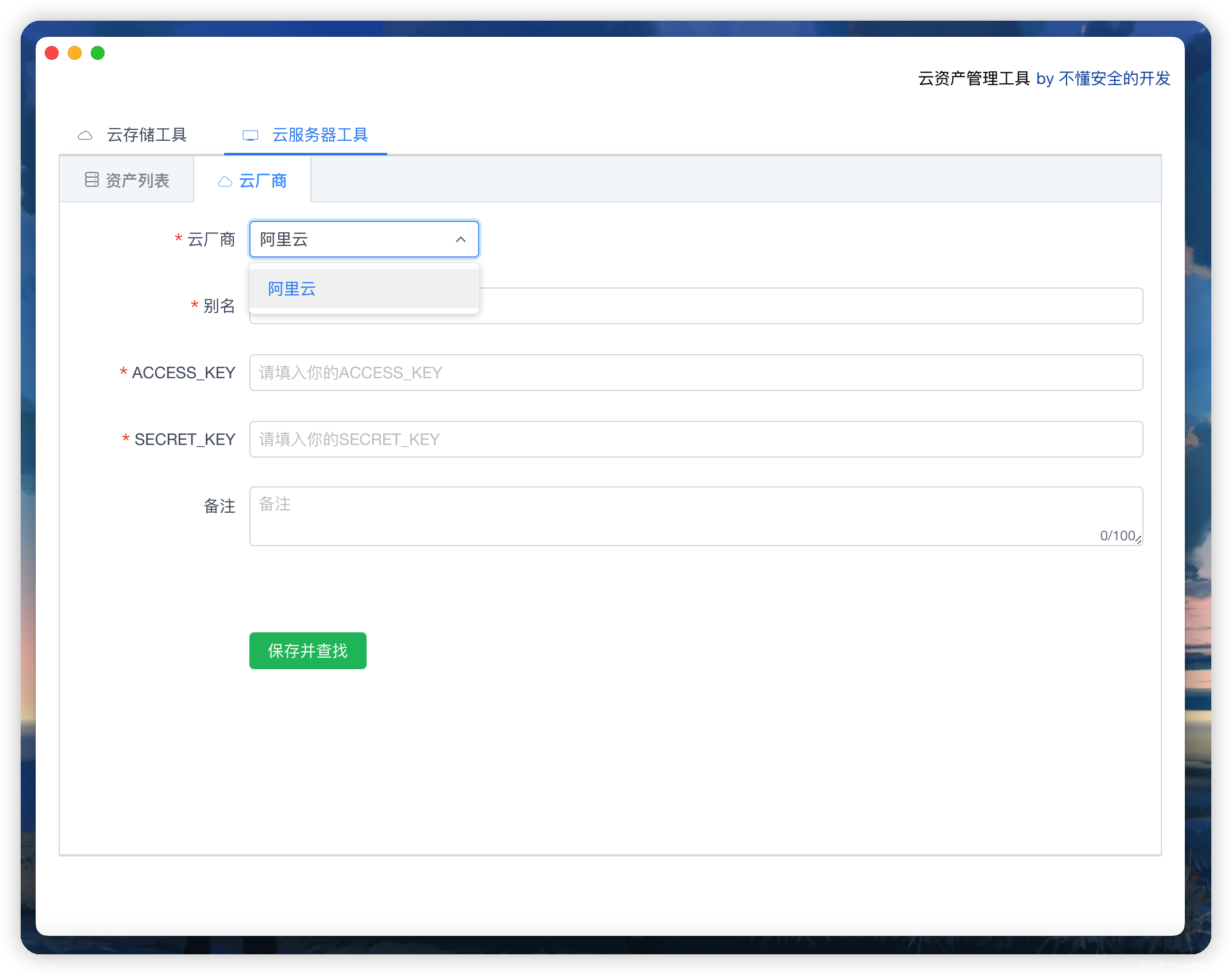
Task: Select the 云服务器工具 tab
Action: coord(319,135)
